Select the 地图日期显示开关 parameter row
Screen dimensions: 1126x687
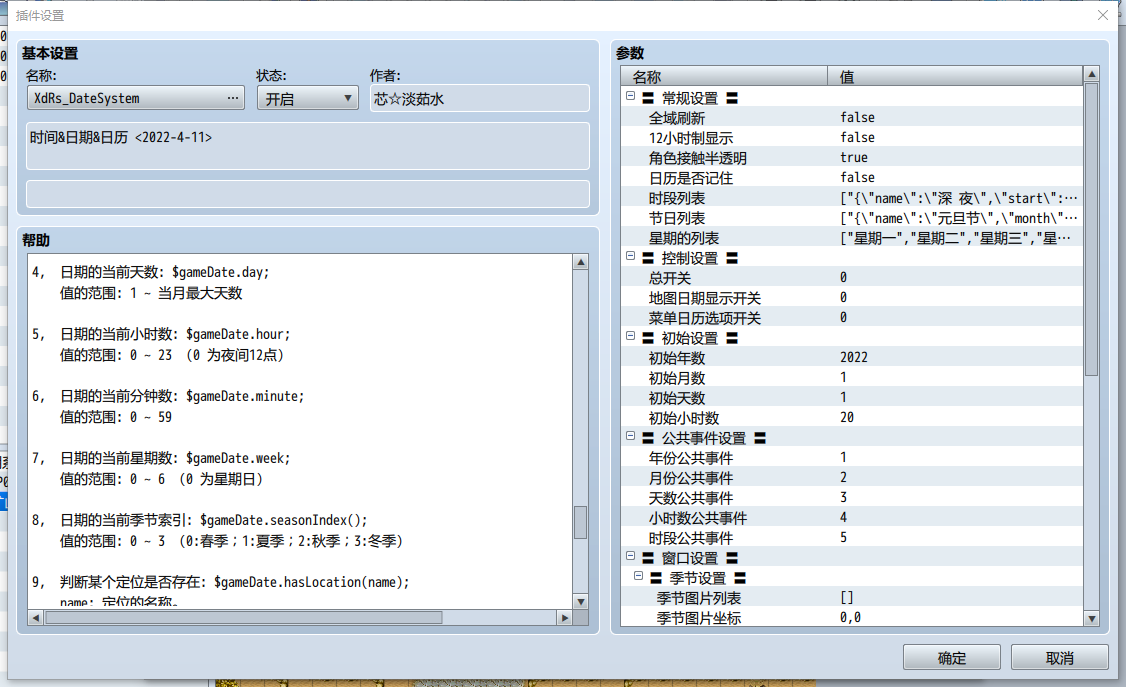tap(852, 298)
